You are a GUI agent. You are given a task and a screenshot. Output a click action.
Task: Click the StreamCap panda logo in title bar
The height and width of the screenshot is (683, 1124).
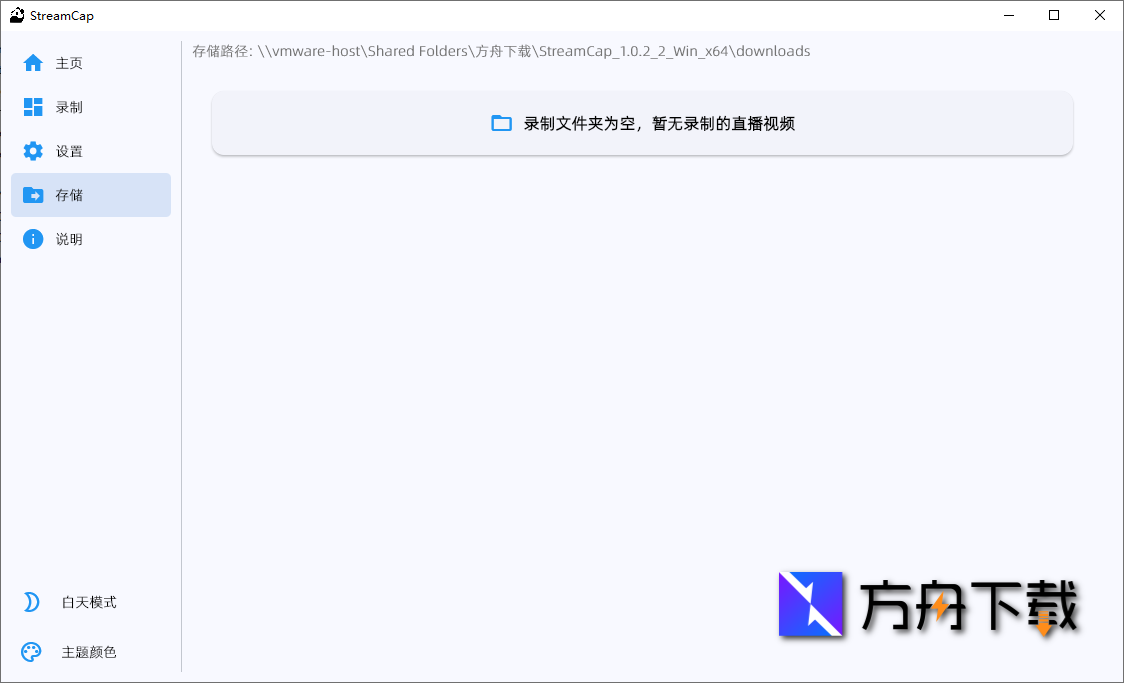16,15
